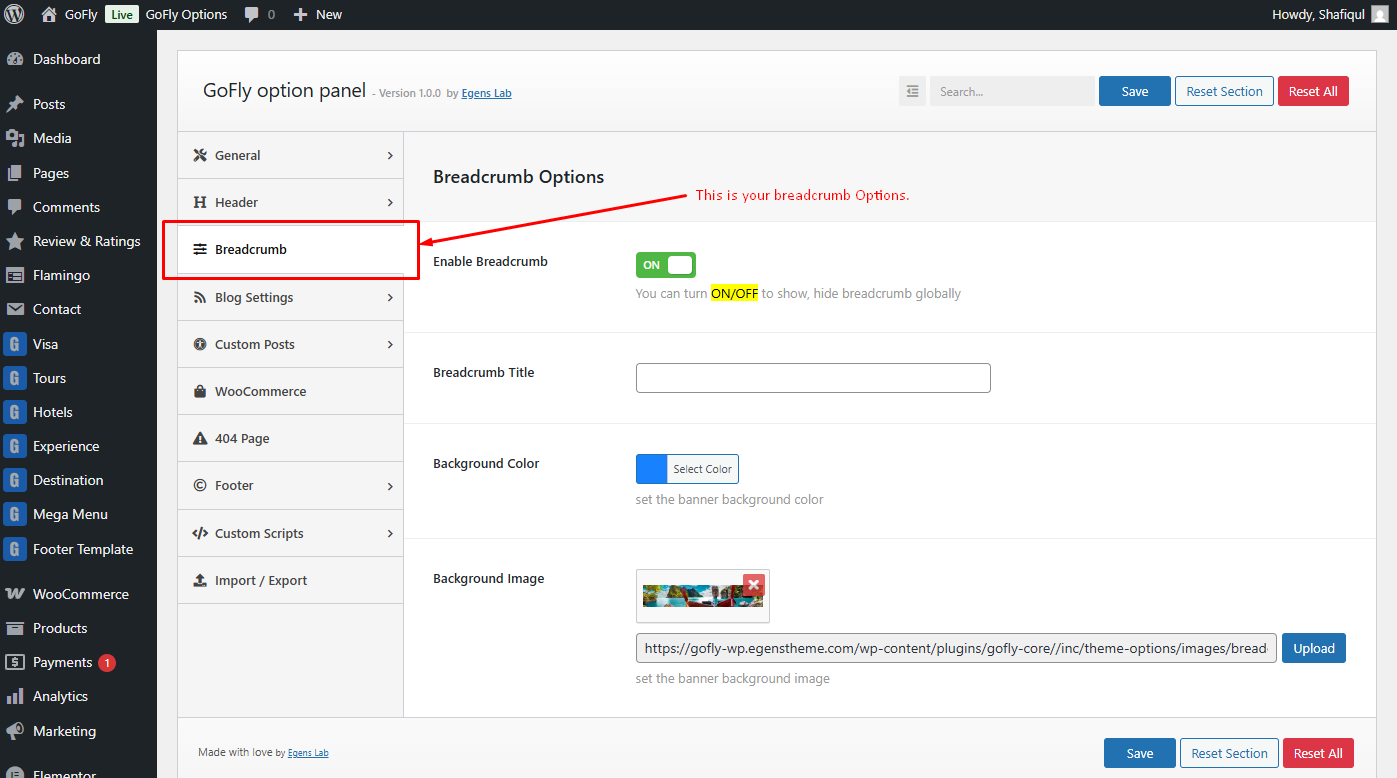The height and width of the screenshot is (778, 1397).
Task: Click the Posts pushpin icon
Action: [15, 104]
